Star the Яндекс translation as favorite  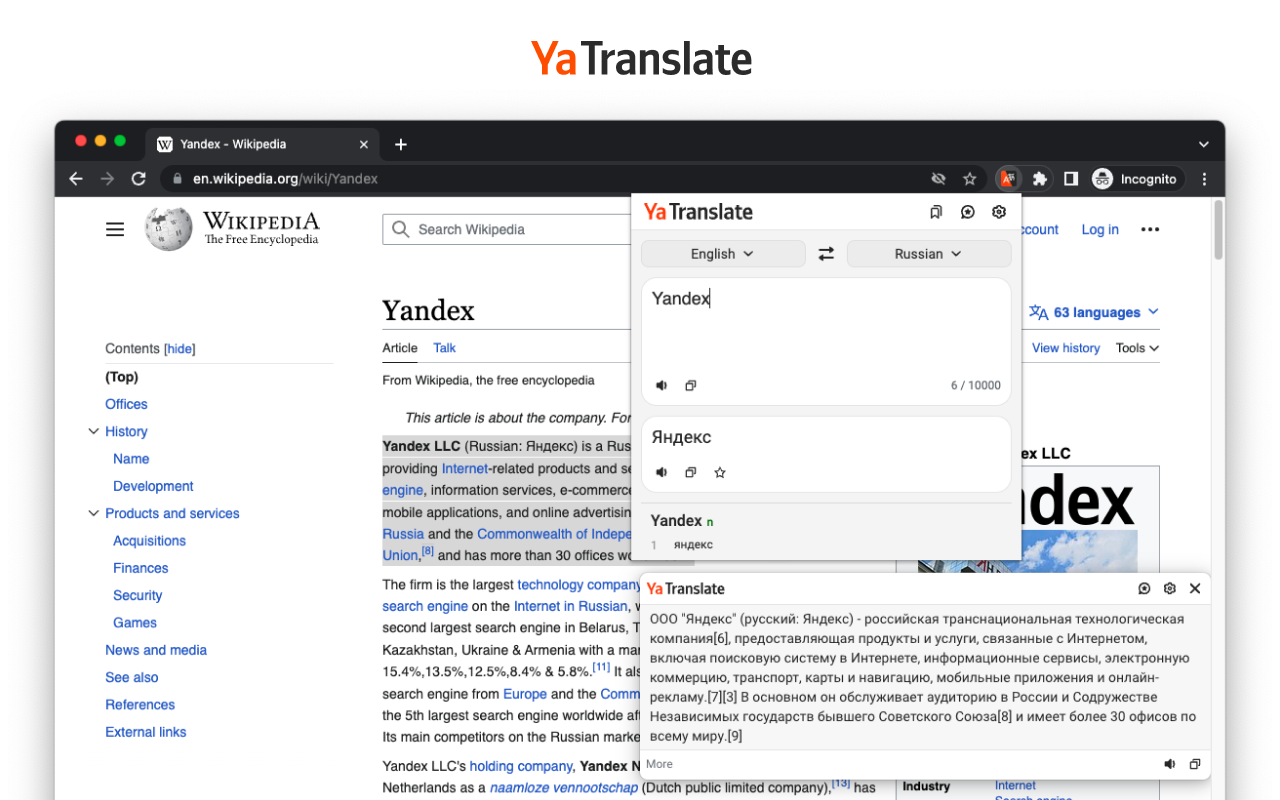(x=720, y=471)
